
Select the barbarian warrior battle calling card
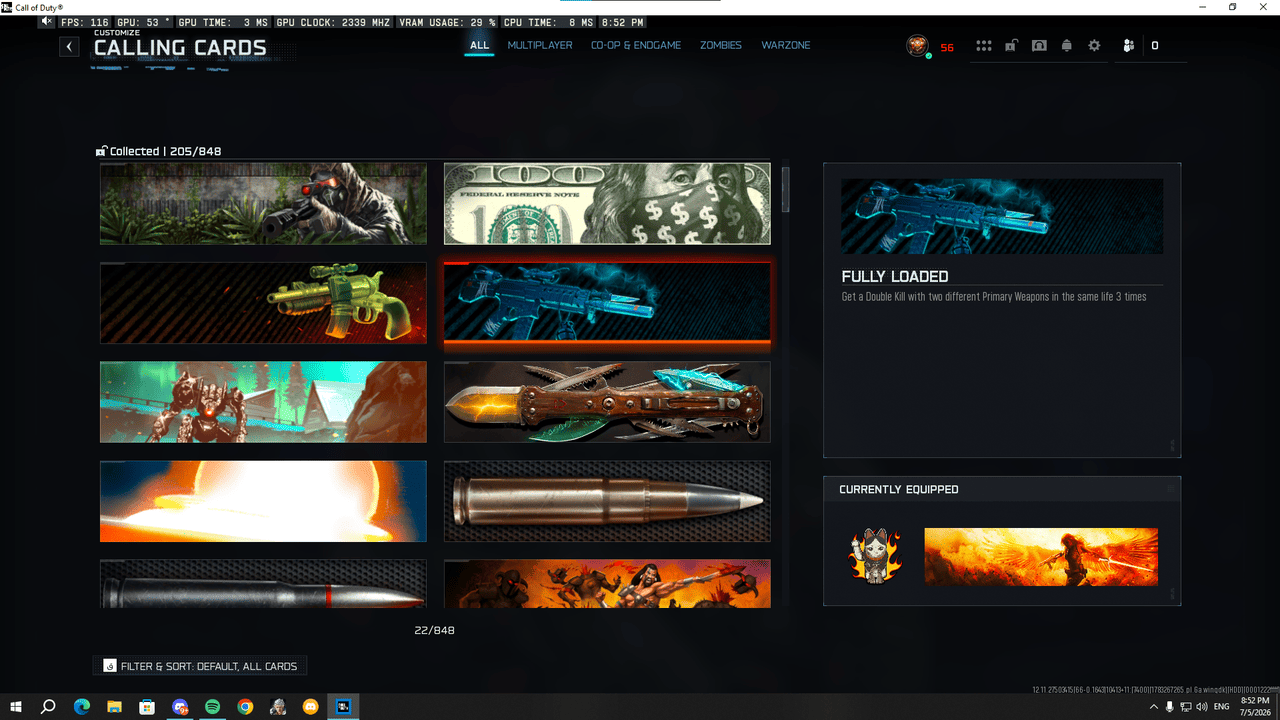(607, 584)
